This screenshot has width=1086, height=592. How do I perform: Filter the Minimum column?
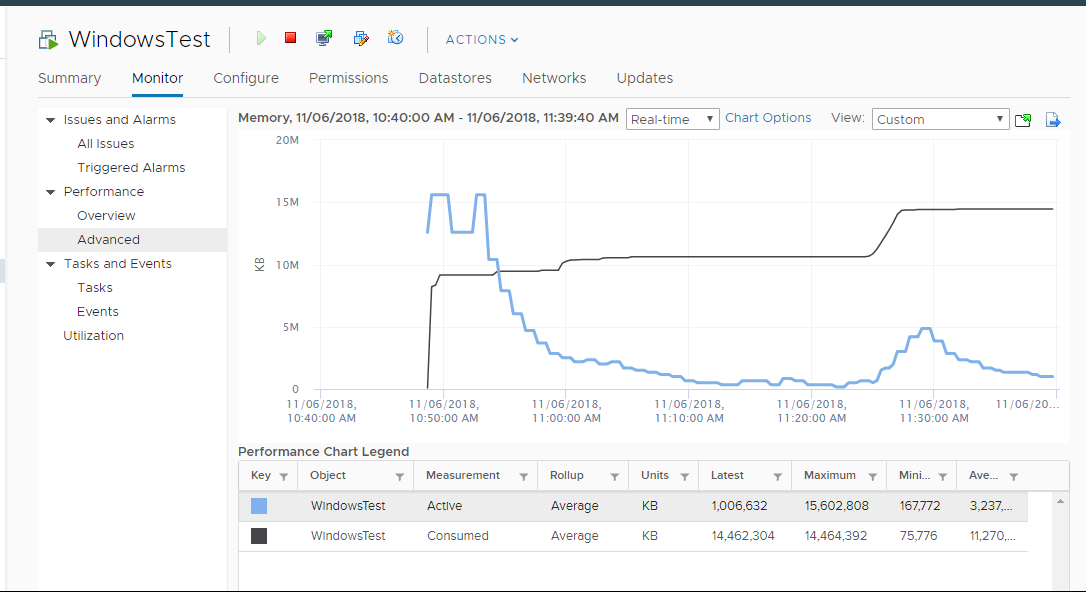[943, 476]
